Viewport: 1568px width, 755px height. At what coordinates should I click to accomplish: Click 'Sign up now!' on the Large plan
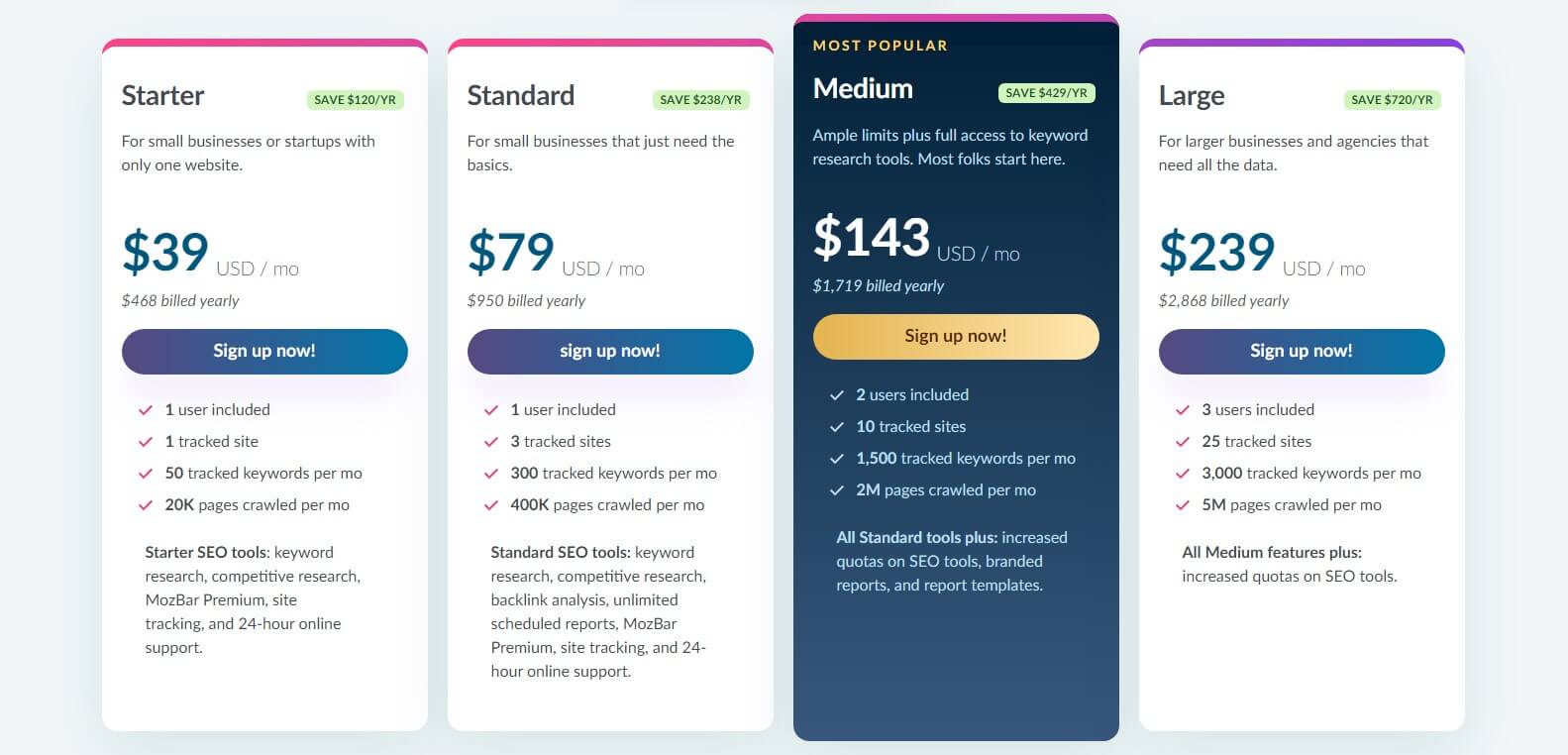1301,351
